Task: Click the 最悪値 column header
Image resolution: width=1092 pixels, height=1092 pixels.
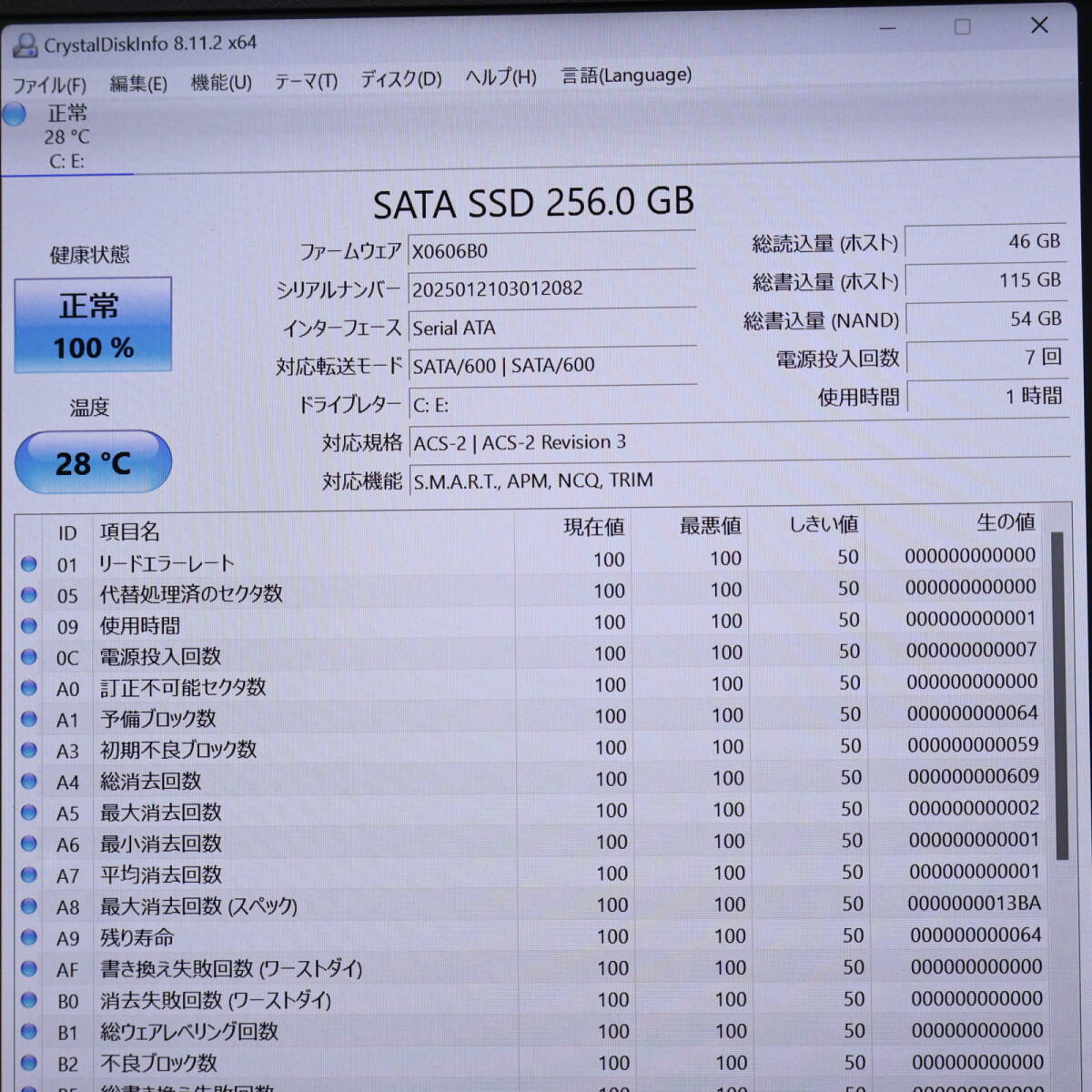Action: 711,526
